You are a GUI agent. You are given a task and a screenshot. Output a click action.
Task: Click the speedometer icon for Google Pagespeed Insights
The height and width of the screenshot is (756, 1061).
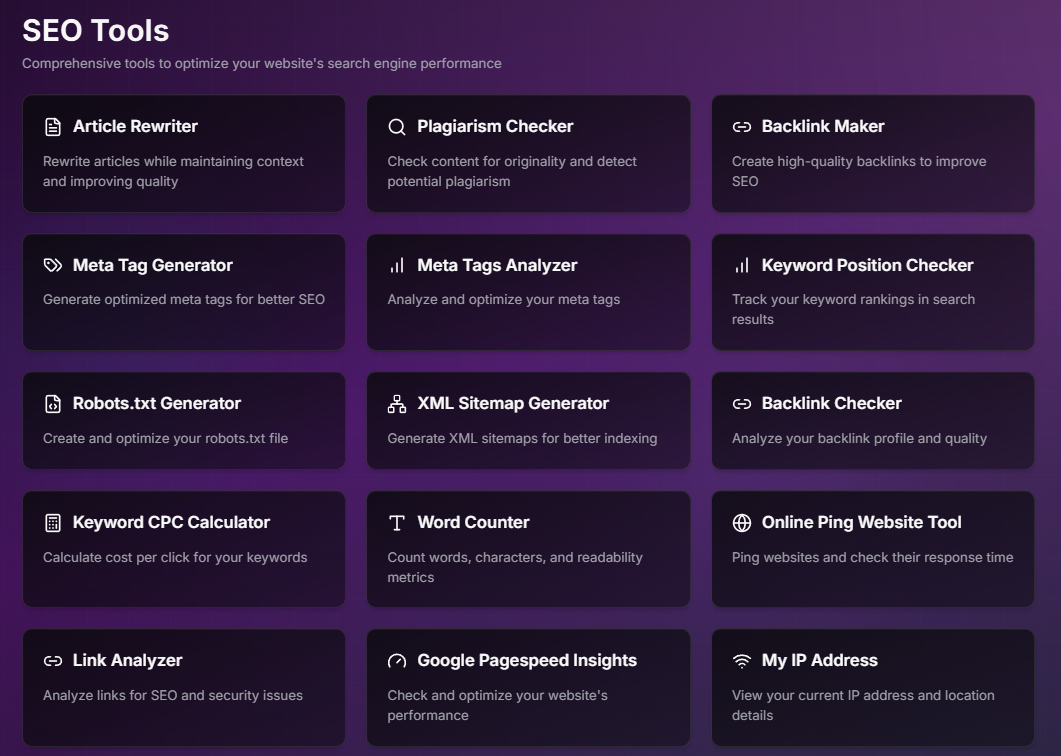(397, 661)
